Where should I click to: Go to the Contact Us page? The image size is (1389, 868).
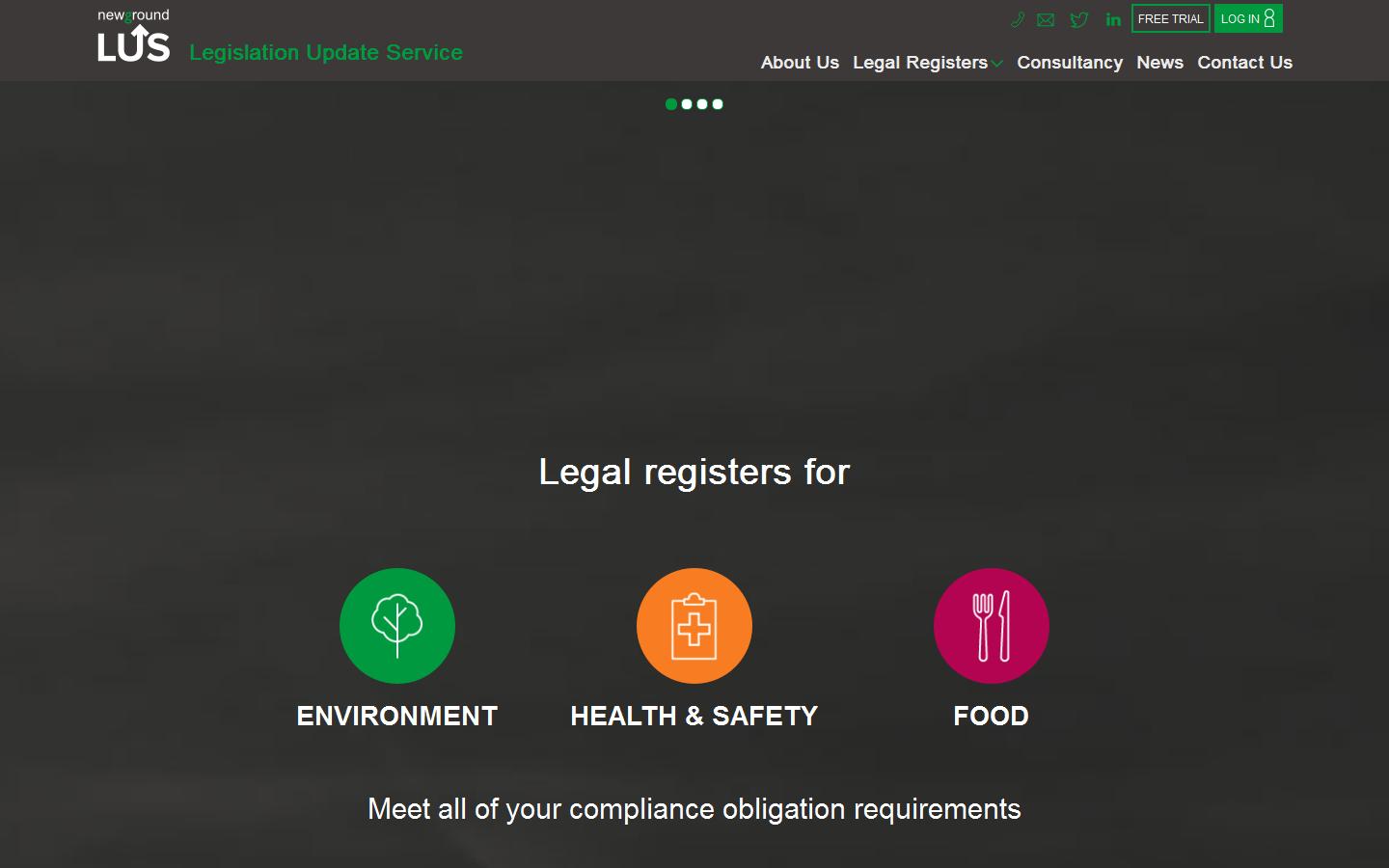point(1244,63)
